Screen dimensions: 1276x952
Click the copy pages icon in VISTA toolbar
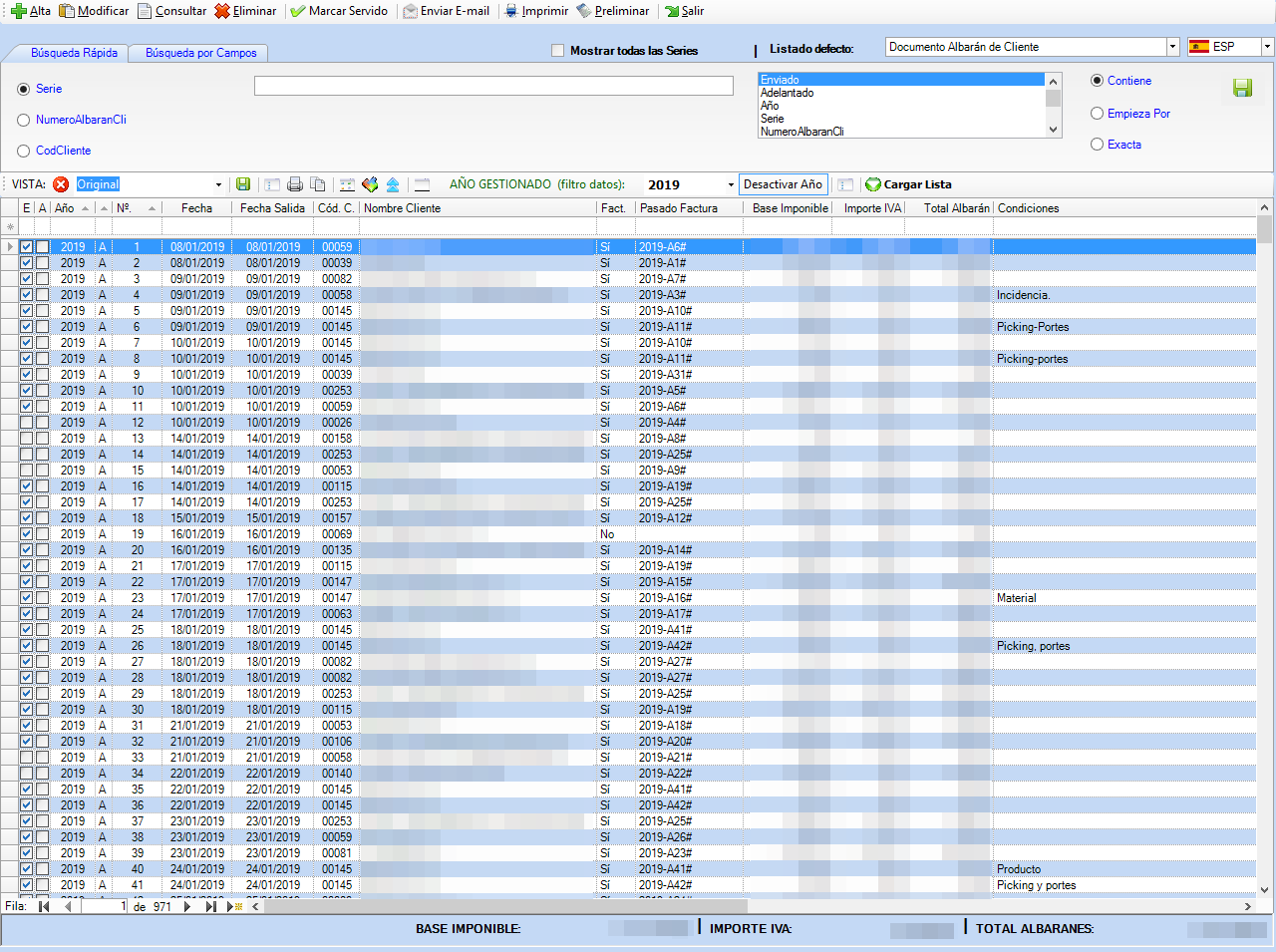click(x=318, y=184)
